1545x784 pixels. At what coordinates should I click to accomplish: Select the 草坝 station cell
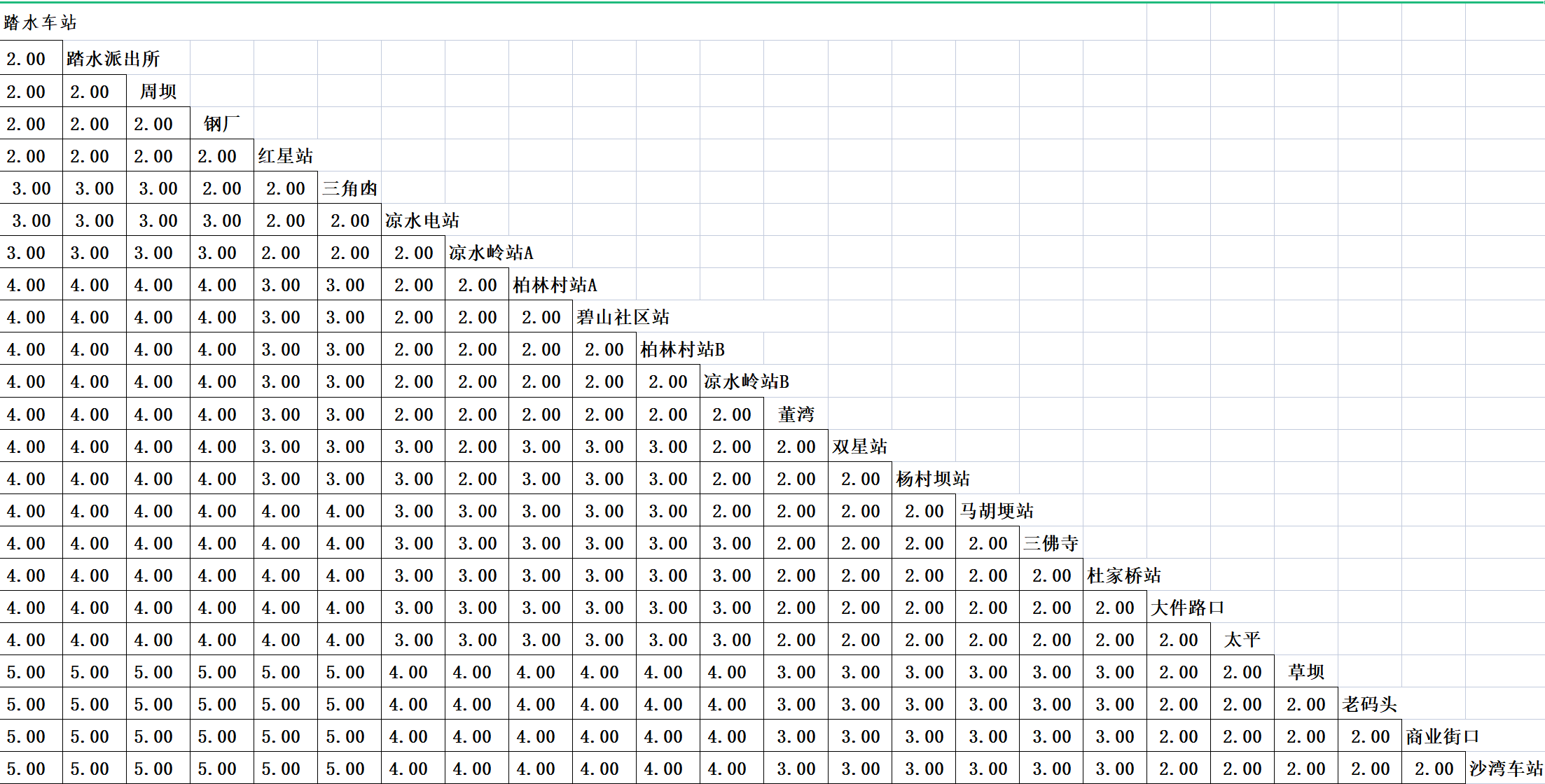click(1306, 671)
